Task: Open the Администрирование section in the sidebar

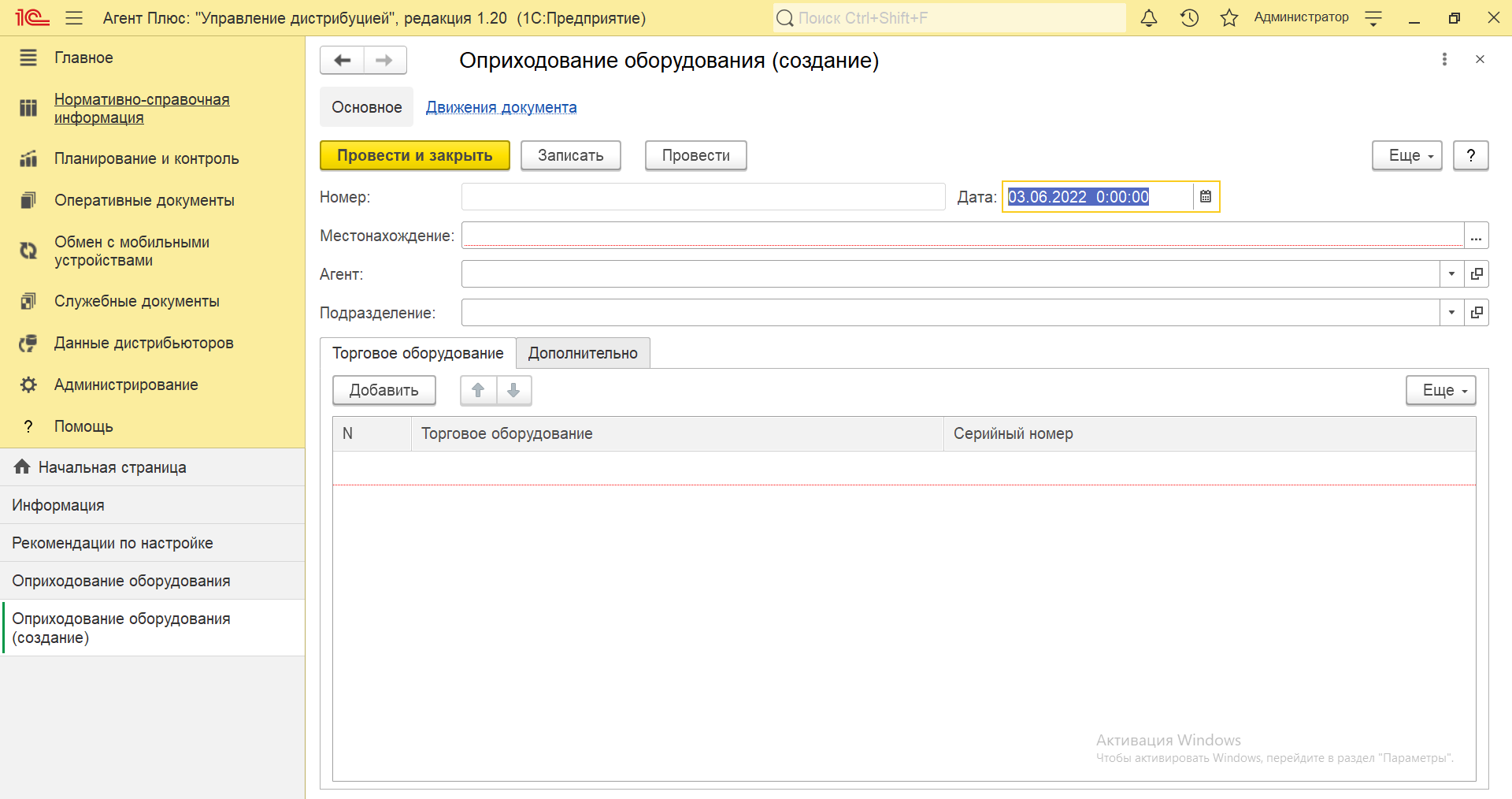Action: coord(126,385)
